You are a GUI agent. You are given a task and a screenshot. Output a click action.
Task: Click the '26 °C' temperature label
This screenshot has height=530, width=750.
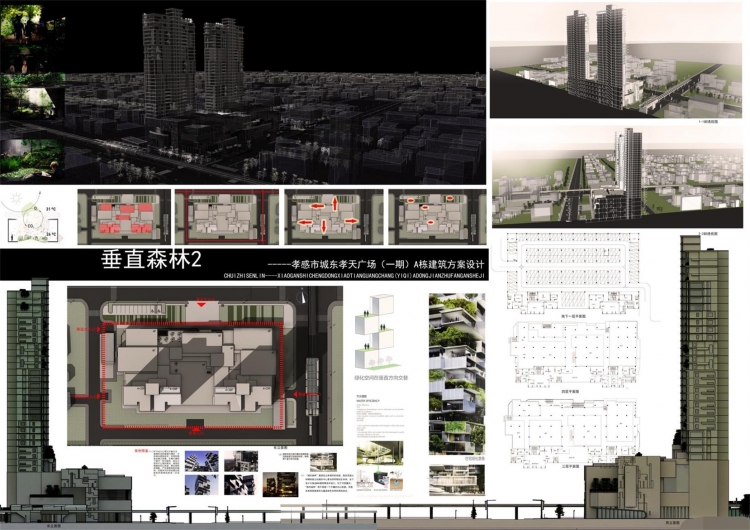51,234
